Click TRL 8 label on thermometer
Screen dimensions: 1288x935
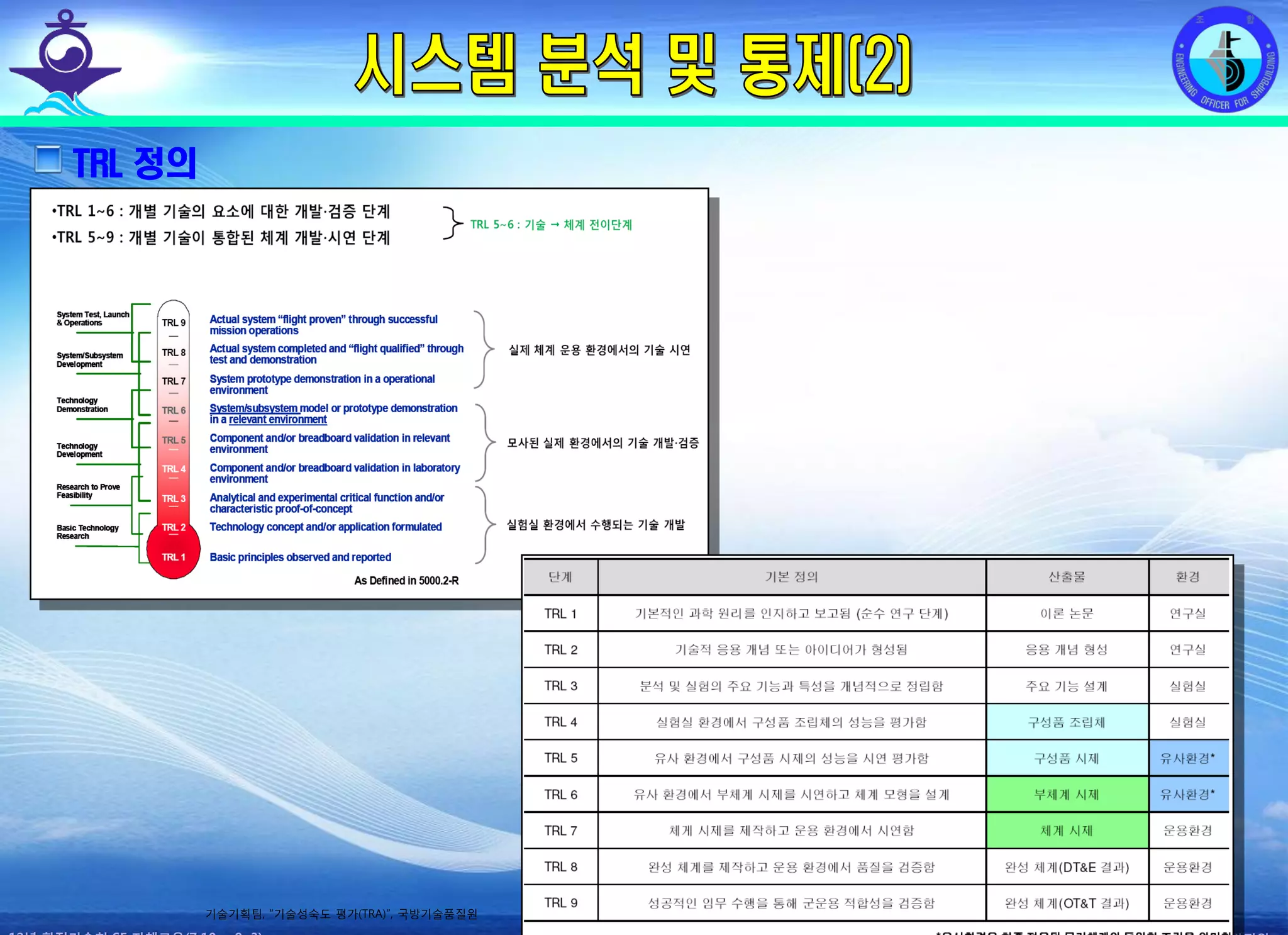(x=174, y=352)
